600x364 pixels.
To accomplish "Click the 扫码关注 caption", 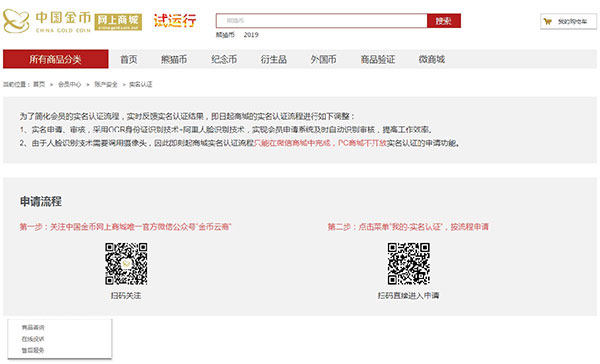I will coord(126,295).
